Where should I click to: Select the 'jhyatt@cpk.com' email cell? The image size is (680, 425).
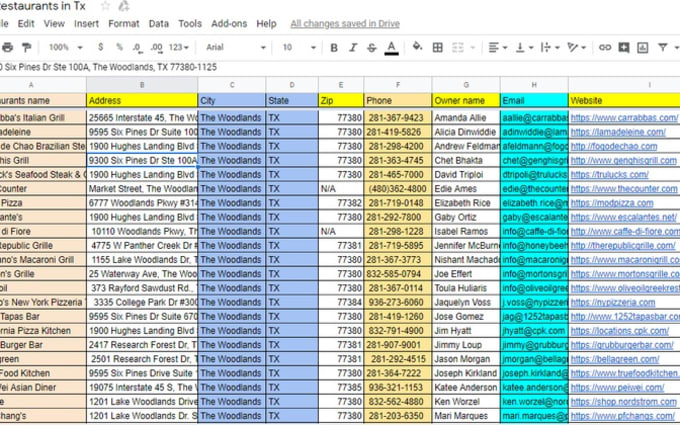pyautogui.click(x=534, y=331)
